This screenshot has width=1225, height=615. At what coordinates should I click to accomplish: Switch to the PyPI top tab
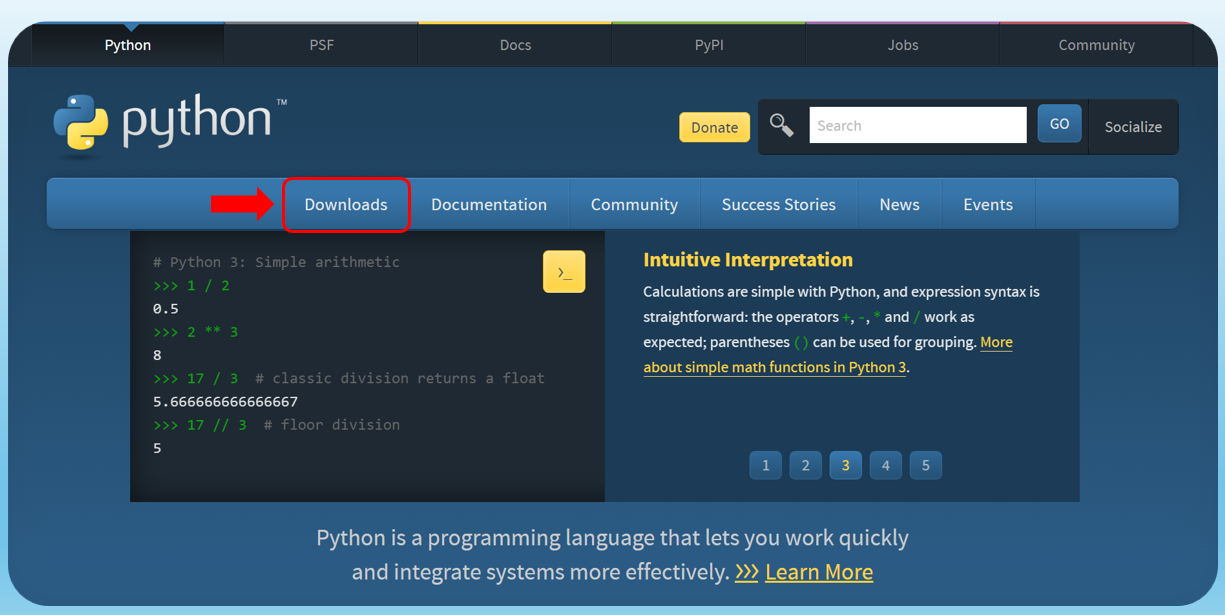(709, 45)
